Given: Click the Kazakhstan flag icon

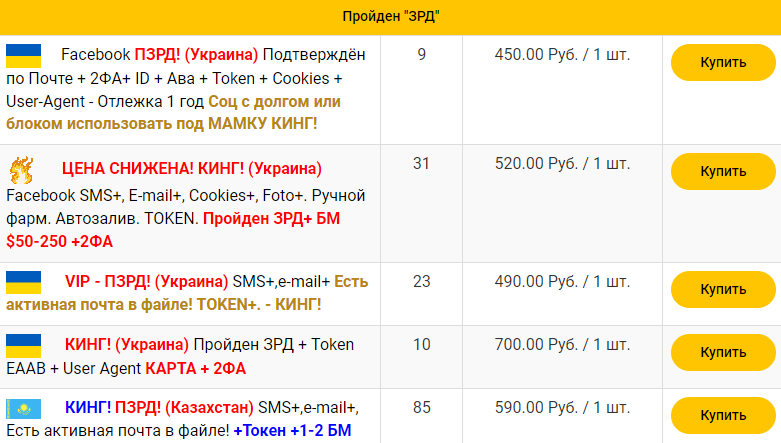Looking at the screenshot, I should 23,409.
